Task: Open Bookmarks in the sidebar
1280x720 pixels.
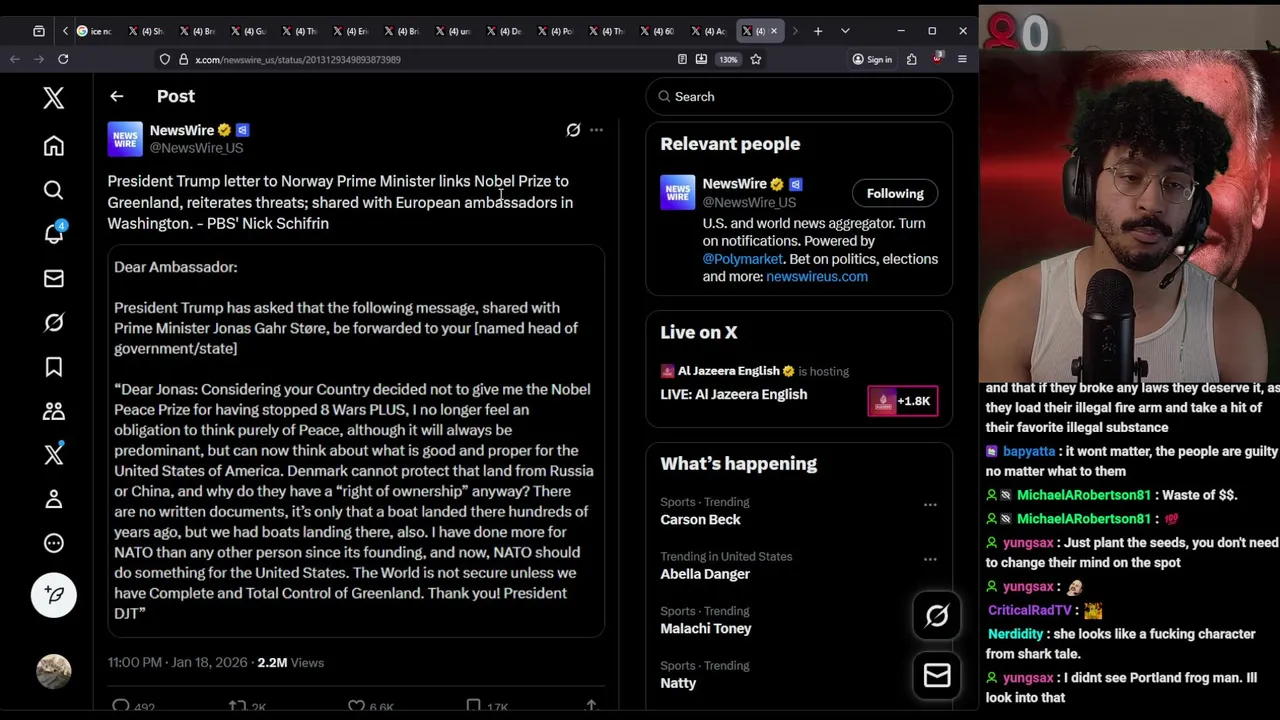Action: click(54, 367)
